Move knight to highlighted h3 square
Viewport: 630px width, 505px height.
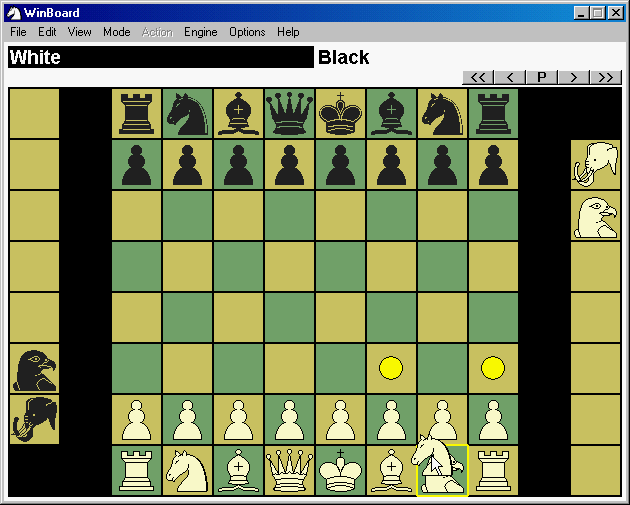[x=493, y=368]
